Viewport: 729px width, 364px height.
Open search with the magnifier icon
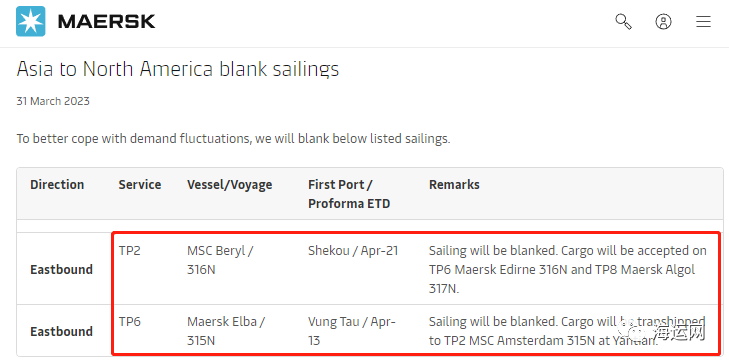pyautogui.click(x=623, y=21)
